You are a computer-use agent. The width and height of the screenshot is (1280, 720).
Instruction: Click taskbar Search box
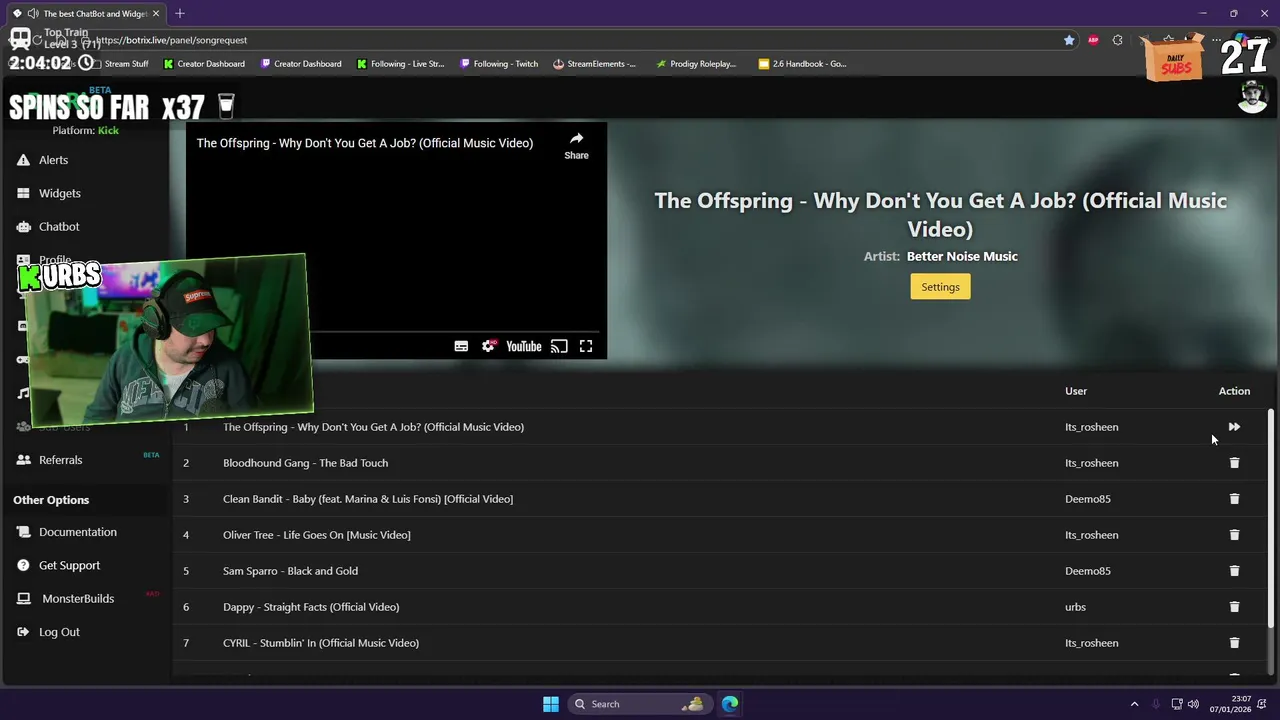pos(638,704)
